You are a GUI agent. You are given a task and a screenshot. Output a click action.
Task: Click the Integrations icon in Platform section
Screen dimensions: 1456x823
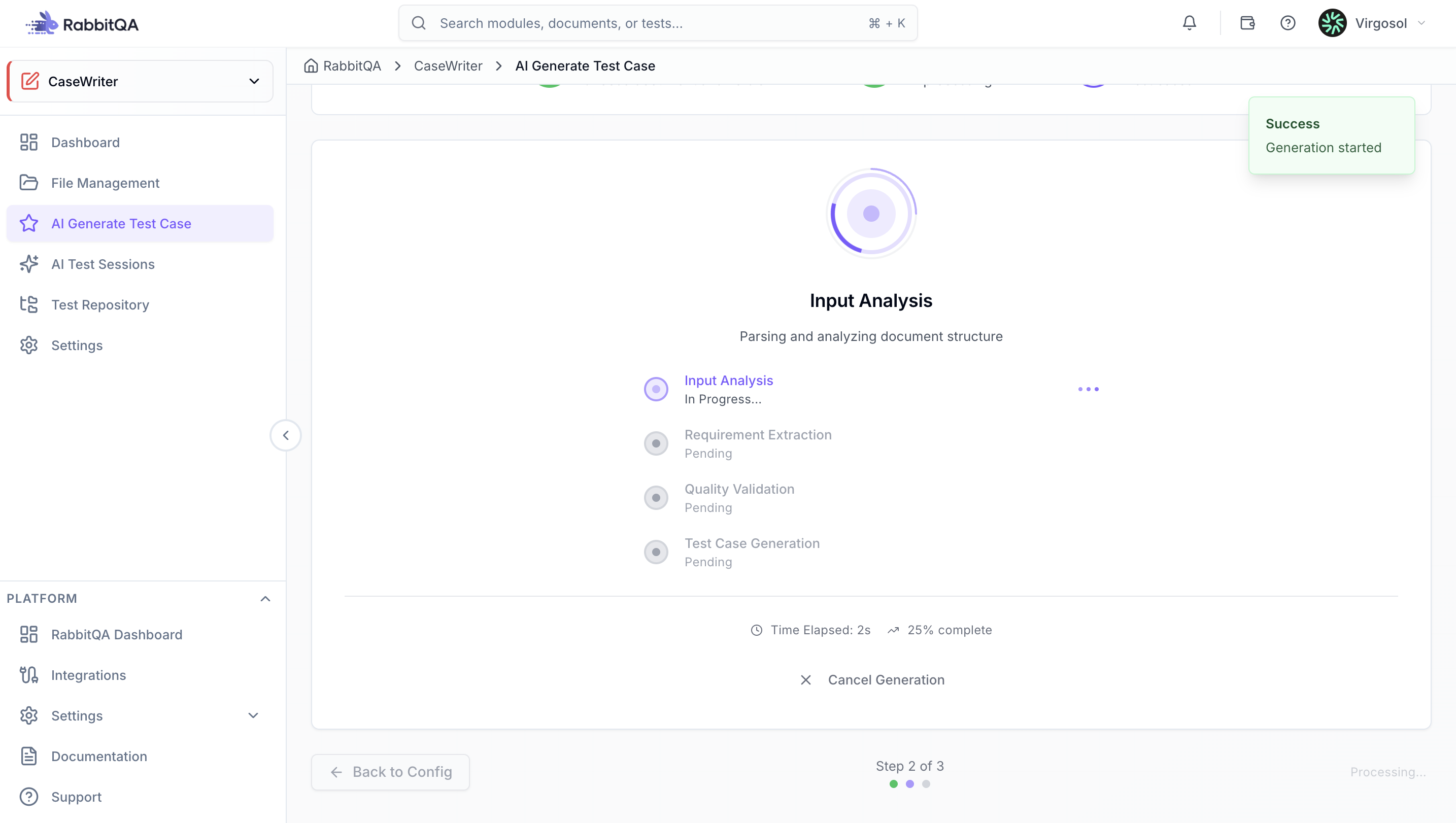[x=29, y=675]
